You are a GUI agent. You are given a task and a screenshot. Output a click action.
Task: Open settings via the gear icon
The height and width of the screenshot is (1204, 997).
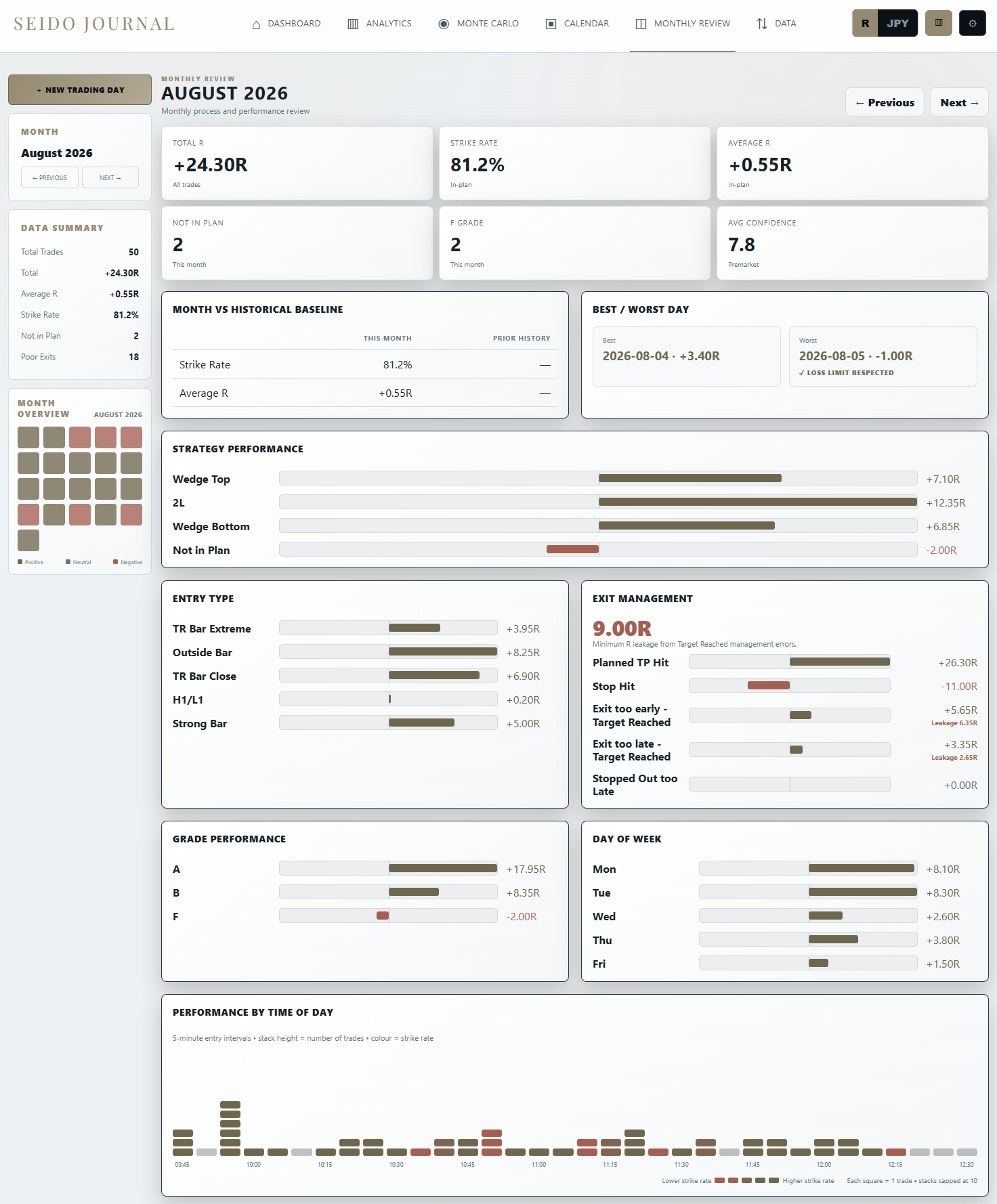point(973,23)
